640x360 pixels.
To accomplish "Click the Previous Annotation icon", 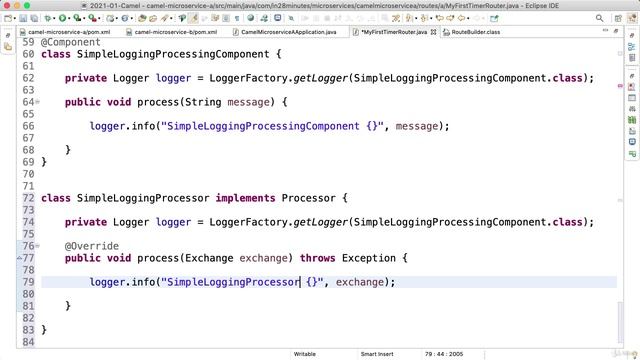I will coord(424,18).
